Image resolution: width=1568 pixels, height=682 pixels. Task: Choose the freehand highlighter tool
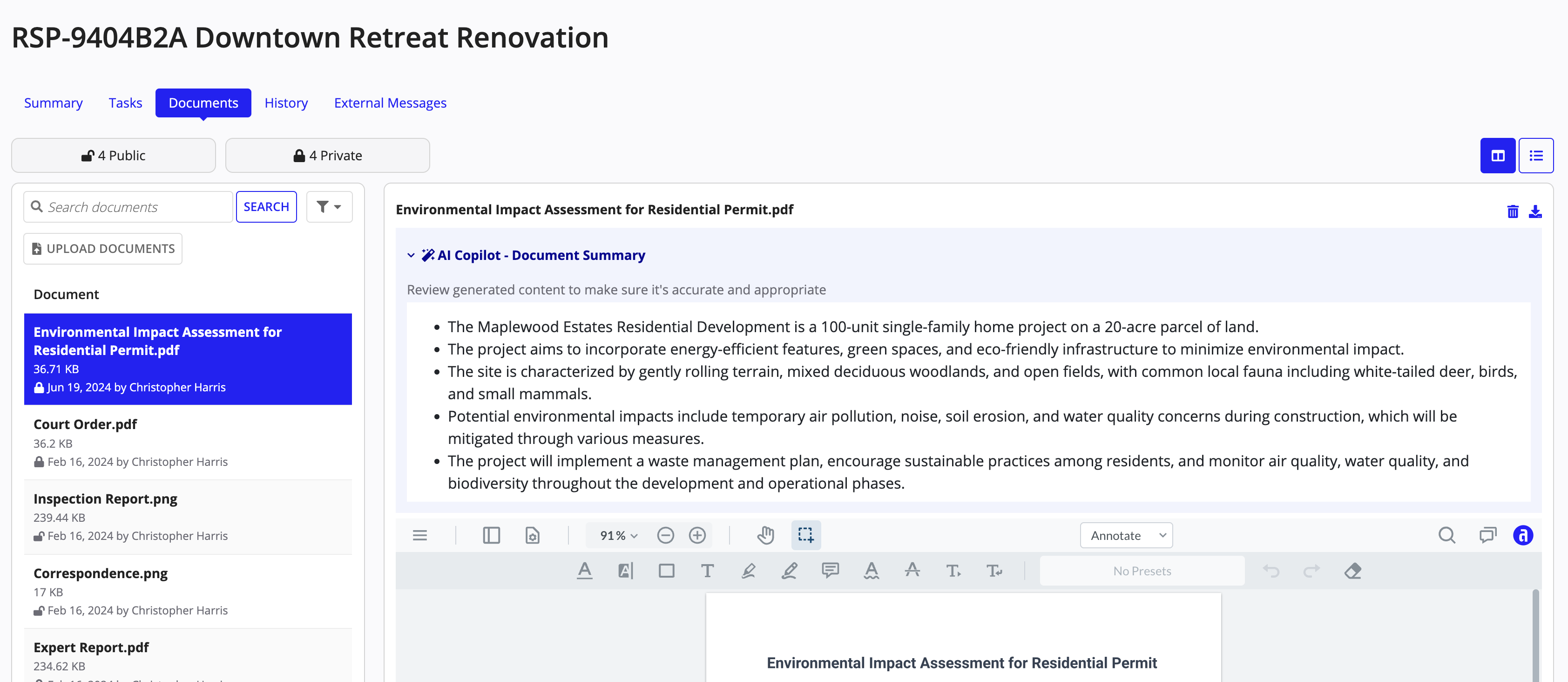coord(748,571)
